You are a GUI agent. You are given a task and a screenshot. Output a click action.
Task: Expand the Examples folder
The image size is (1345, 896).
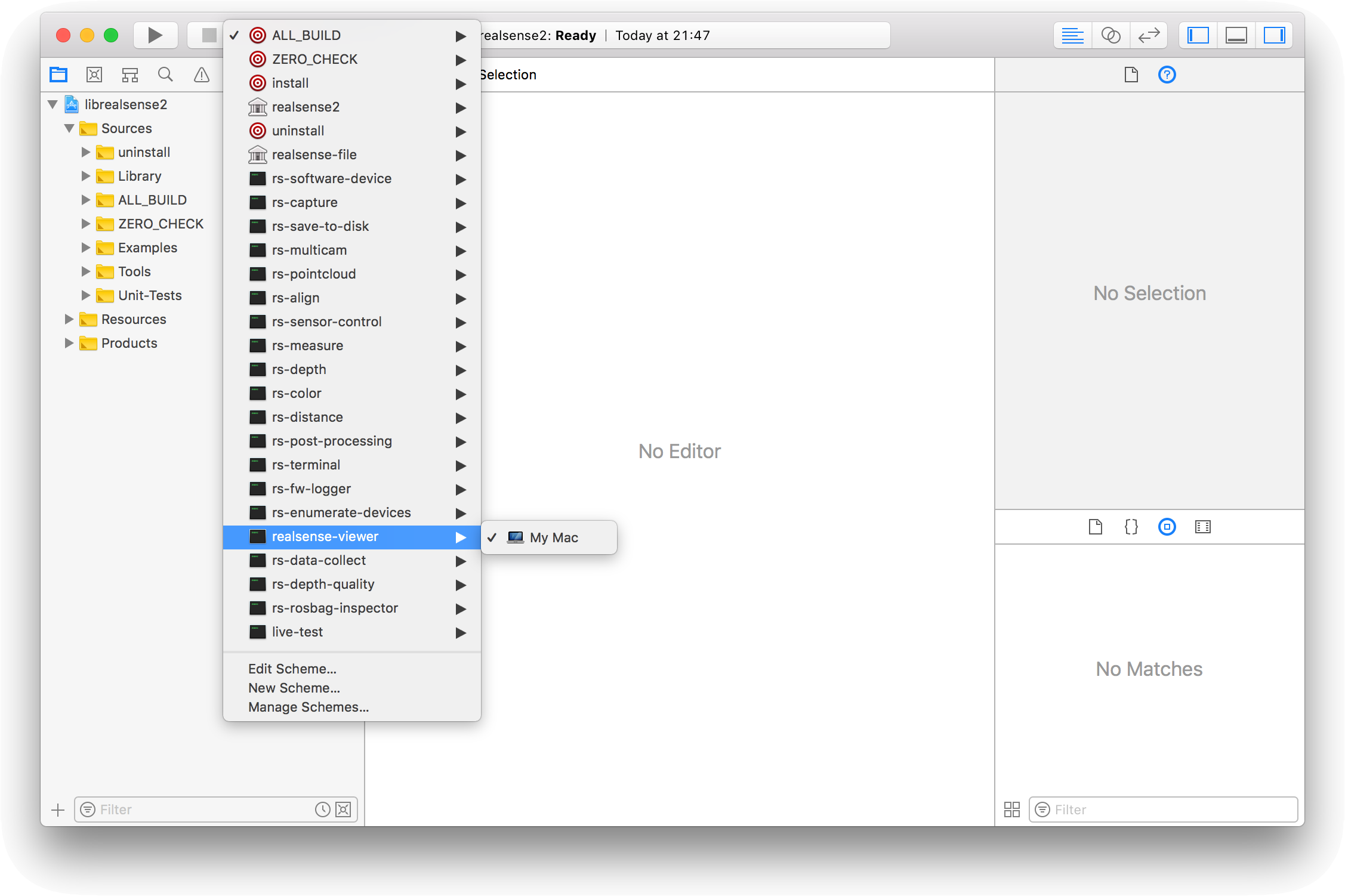(x=86, y=248)
